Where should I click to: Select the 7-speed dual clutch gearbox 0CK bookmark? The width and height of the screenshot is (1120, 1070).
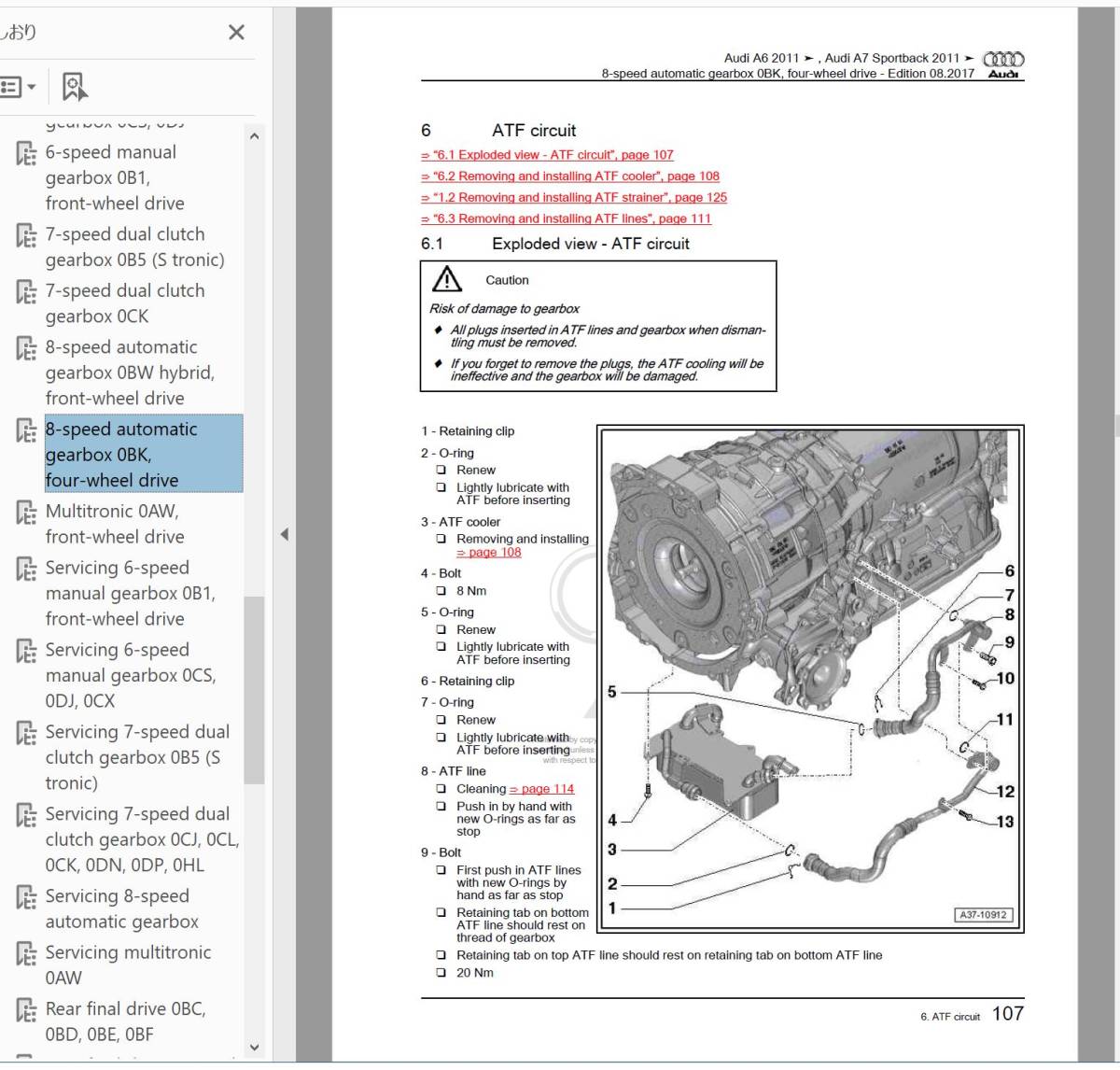(125, 303)
